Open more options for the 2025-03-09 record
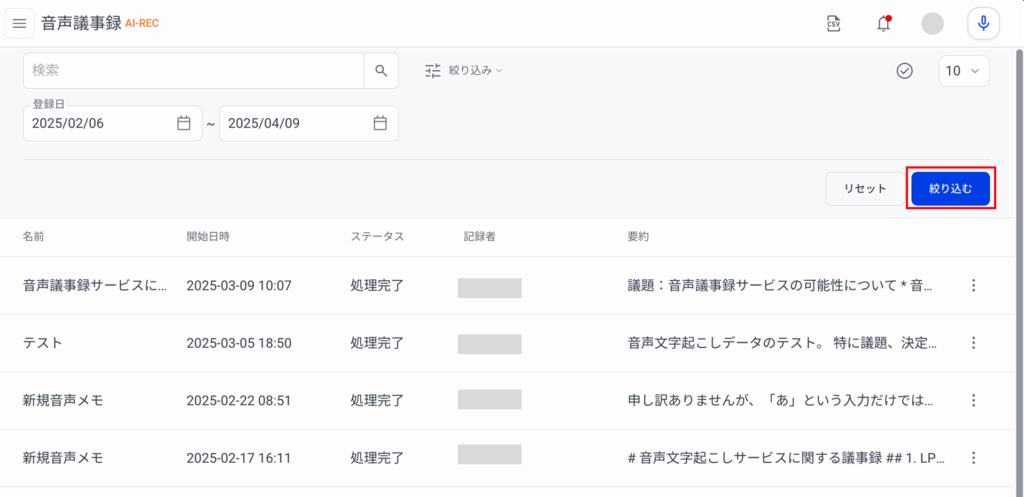The width and height of the screenshot is (1024, 497). click(973, 285)
